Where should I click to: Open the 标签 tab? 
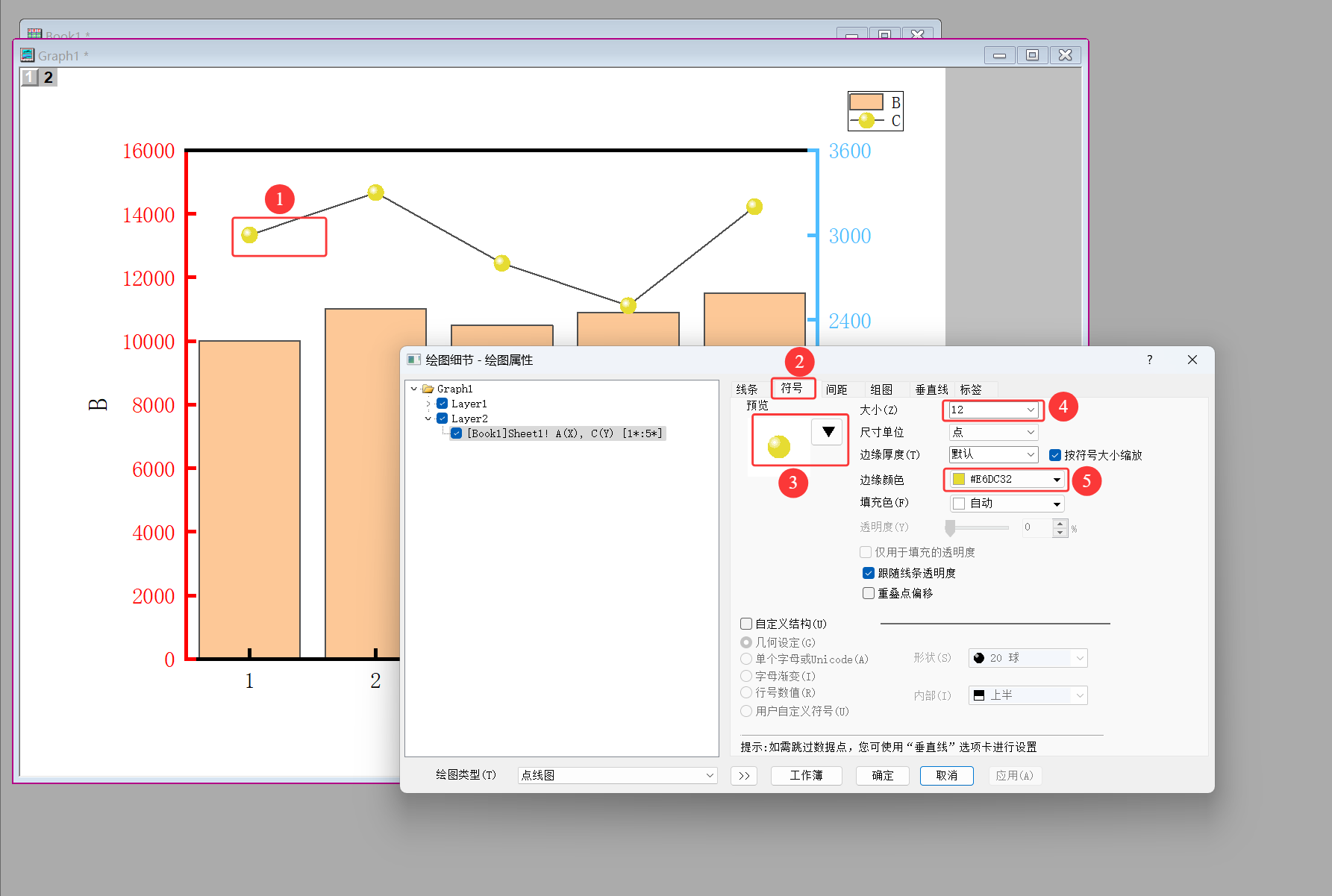(971, 389)
